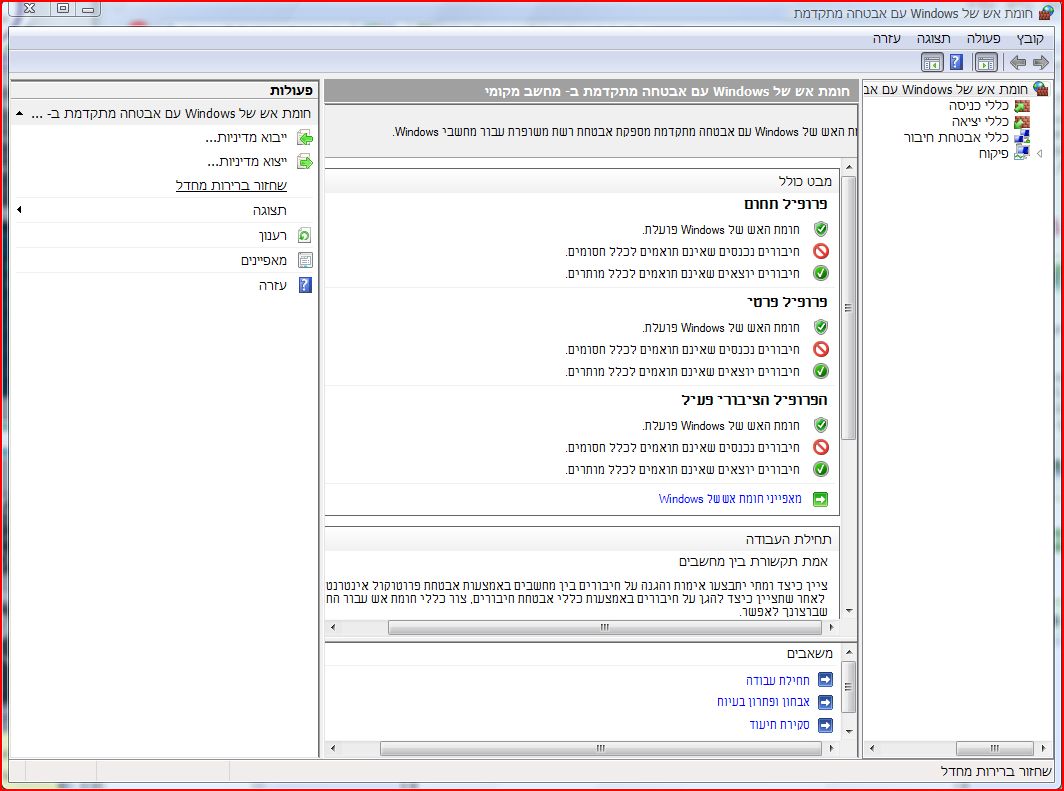The image size is (1064, 791).
Task: Open the פעולה menu
Action: (983, 39)
